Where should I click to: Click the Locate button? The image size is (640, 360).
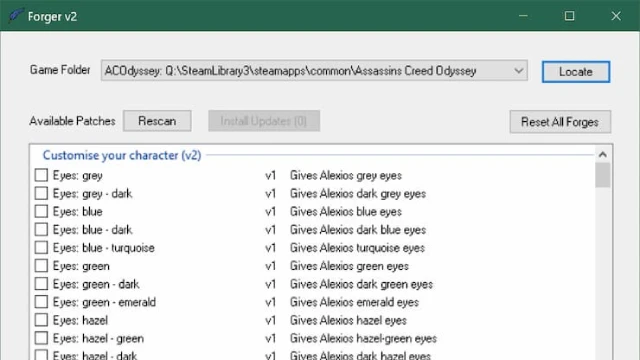pos(576,72)
